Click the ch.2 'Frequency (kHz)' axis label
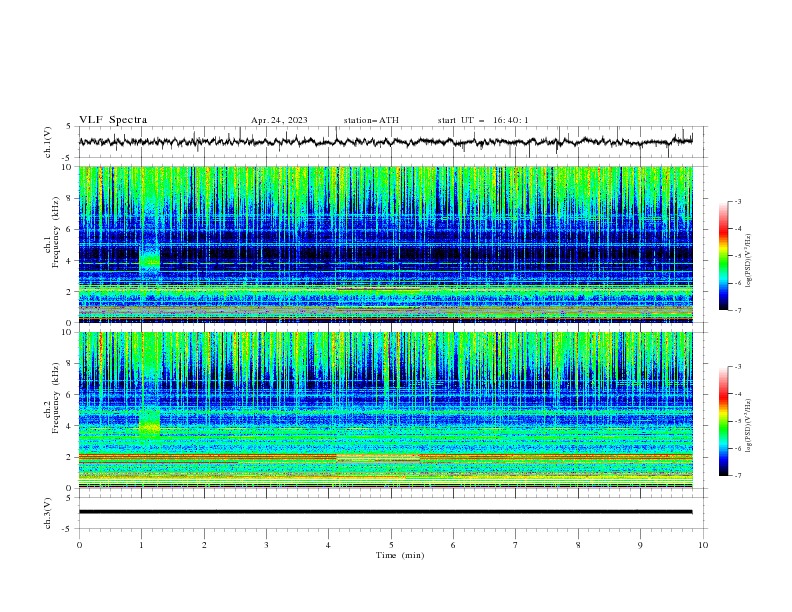 [x=55, y=397]
